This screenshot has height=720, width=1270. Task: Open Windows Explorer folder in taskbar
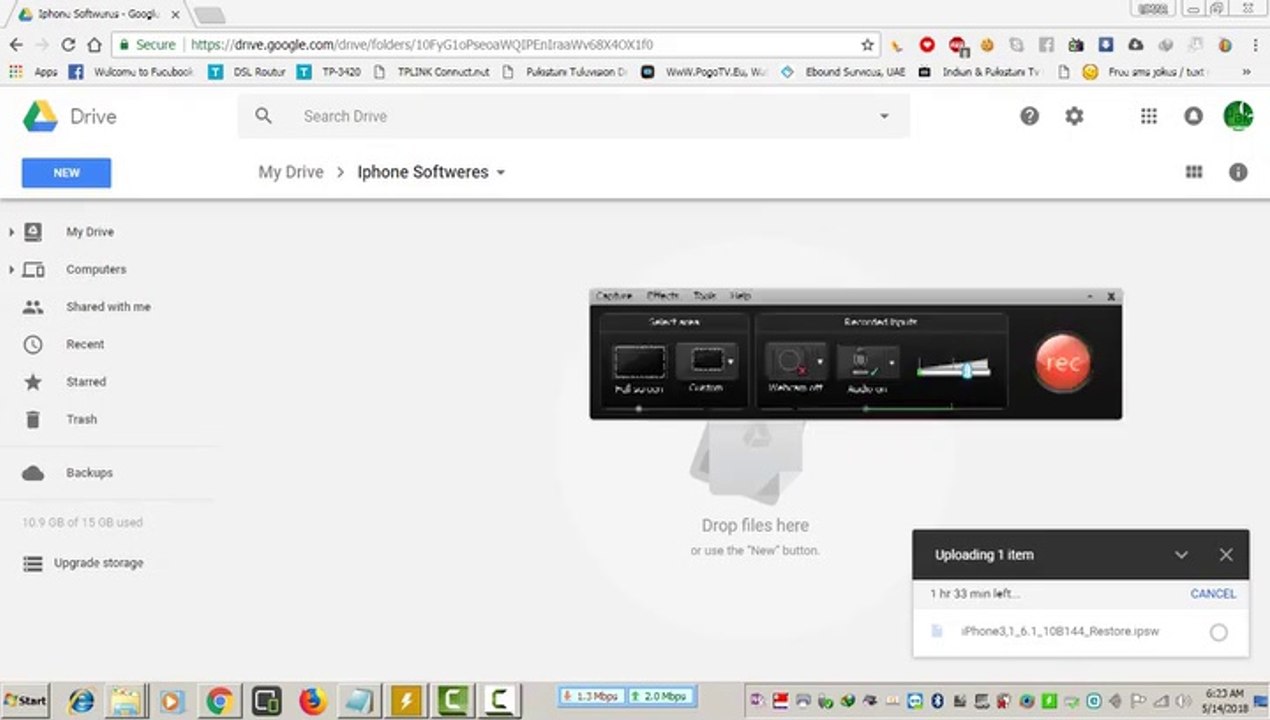pos(126,700)
